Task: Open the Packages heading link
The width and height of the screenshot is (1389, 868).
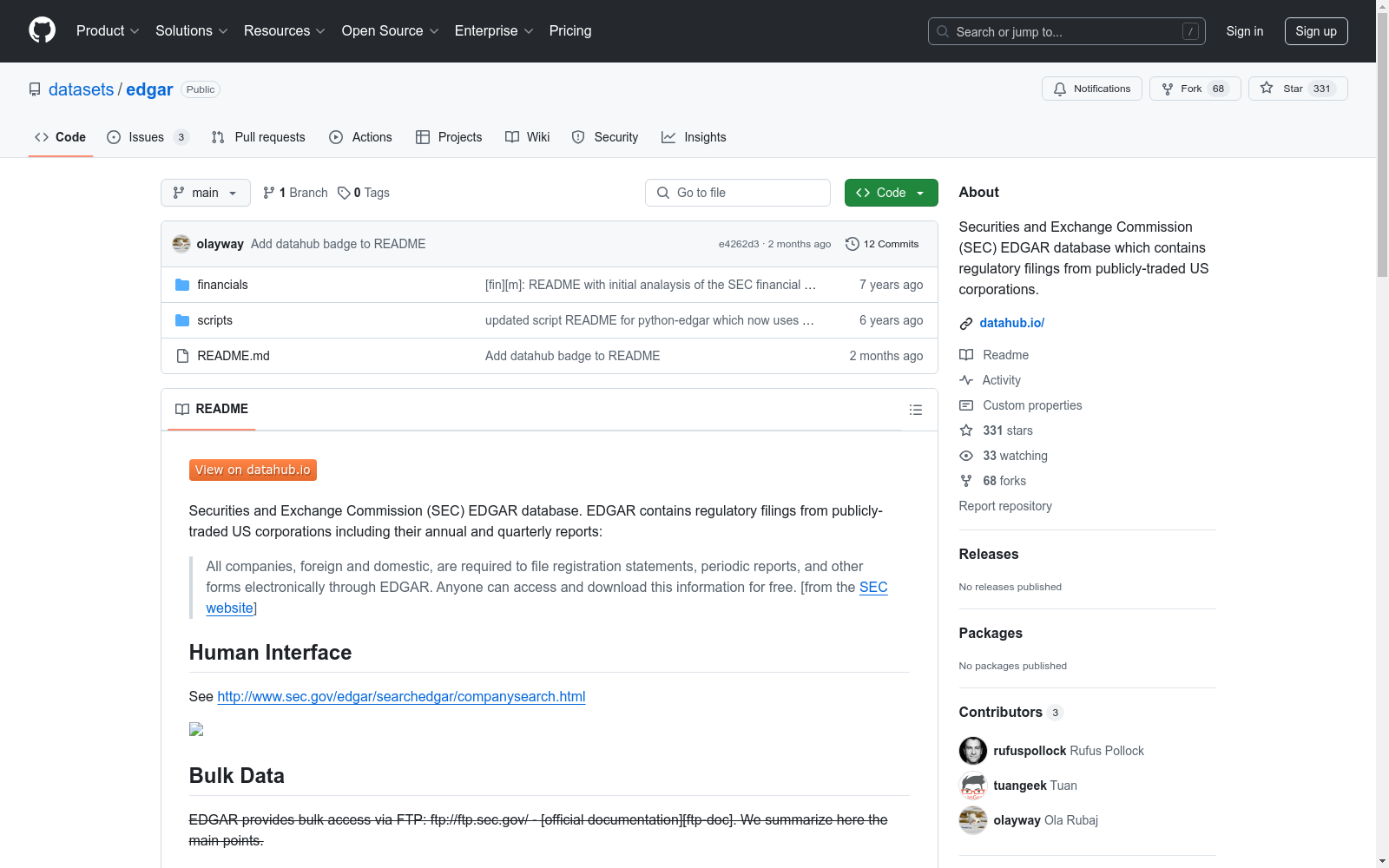Action: pyautogui.click(x=991, y=633)
